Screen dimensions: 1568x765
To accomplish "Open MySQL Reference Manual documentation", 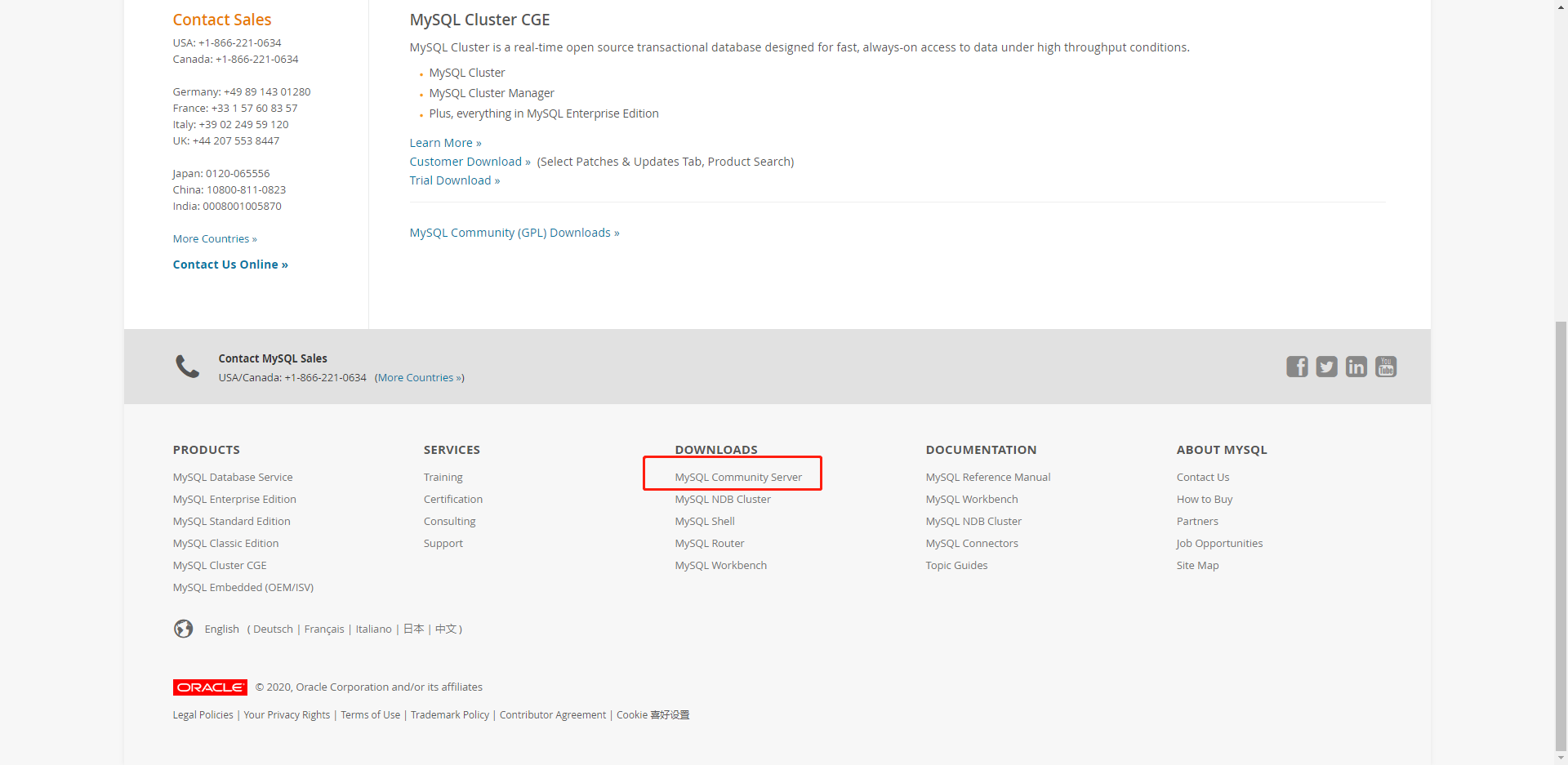I will (988, 478).
